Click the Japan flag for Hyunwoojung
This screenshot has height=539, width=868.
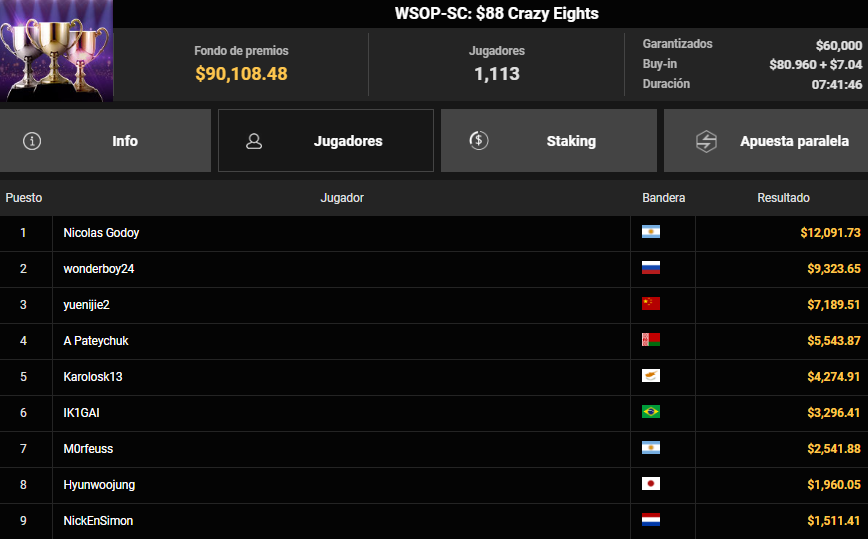pyautogui.click(x=651, y=484)
